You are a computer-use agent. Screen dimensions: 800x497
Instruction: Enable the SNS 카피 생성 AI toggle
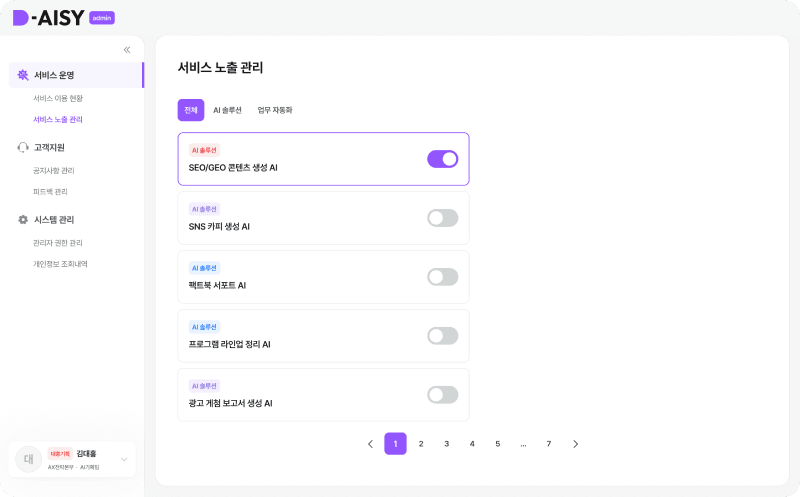click(443, 218)
